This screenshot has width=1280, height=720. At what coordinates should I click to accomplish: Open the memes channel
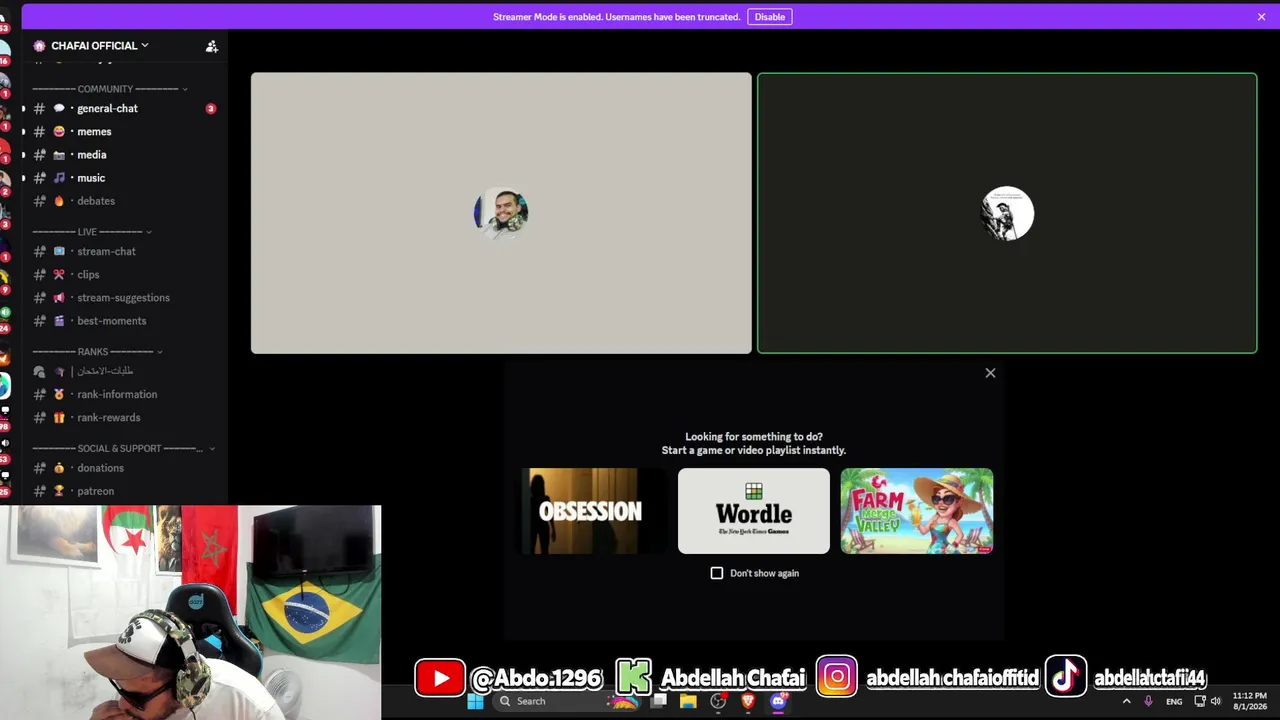(125, 131)
